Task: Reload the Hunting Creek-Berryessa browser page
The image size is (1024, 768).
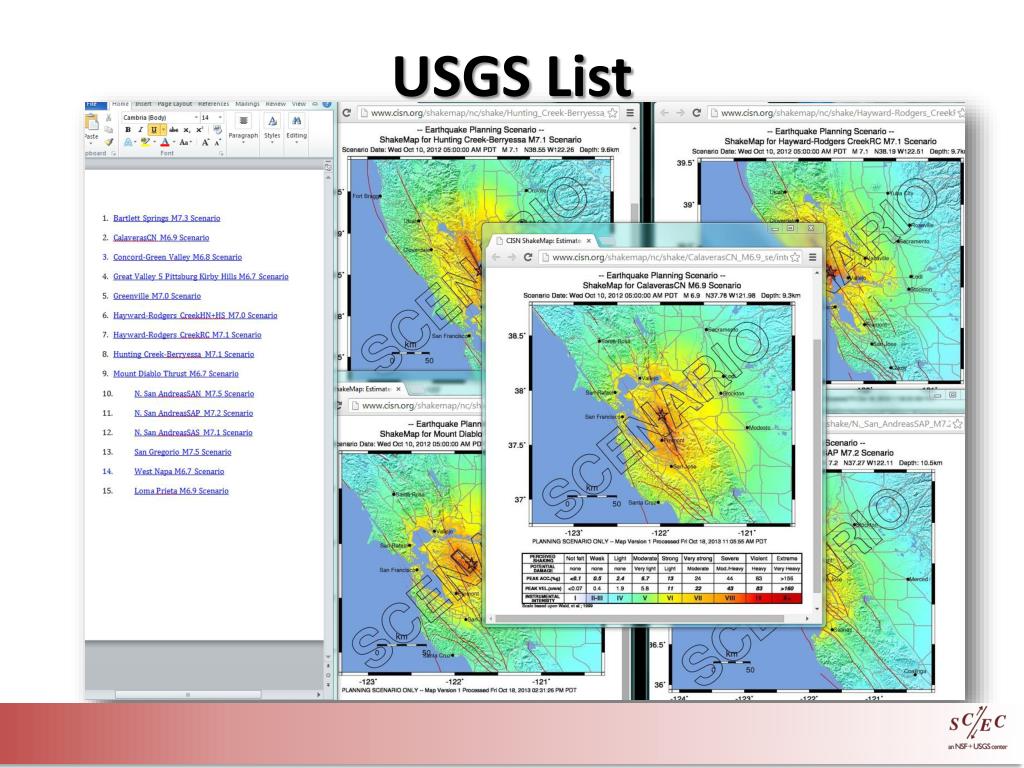Action: (347, 113)
